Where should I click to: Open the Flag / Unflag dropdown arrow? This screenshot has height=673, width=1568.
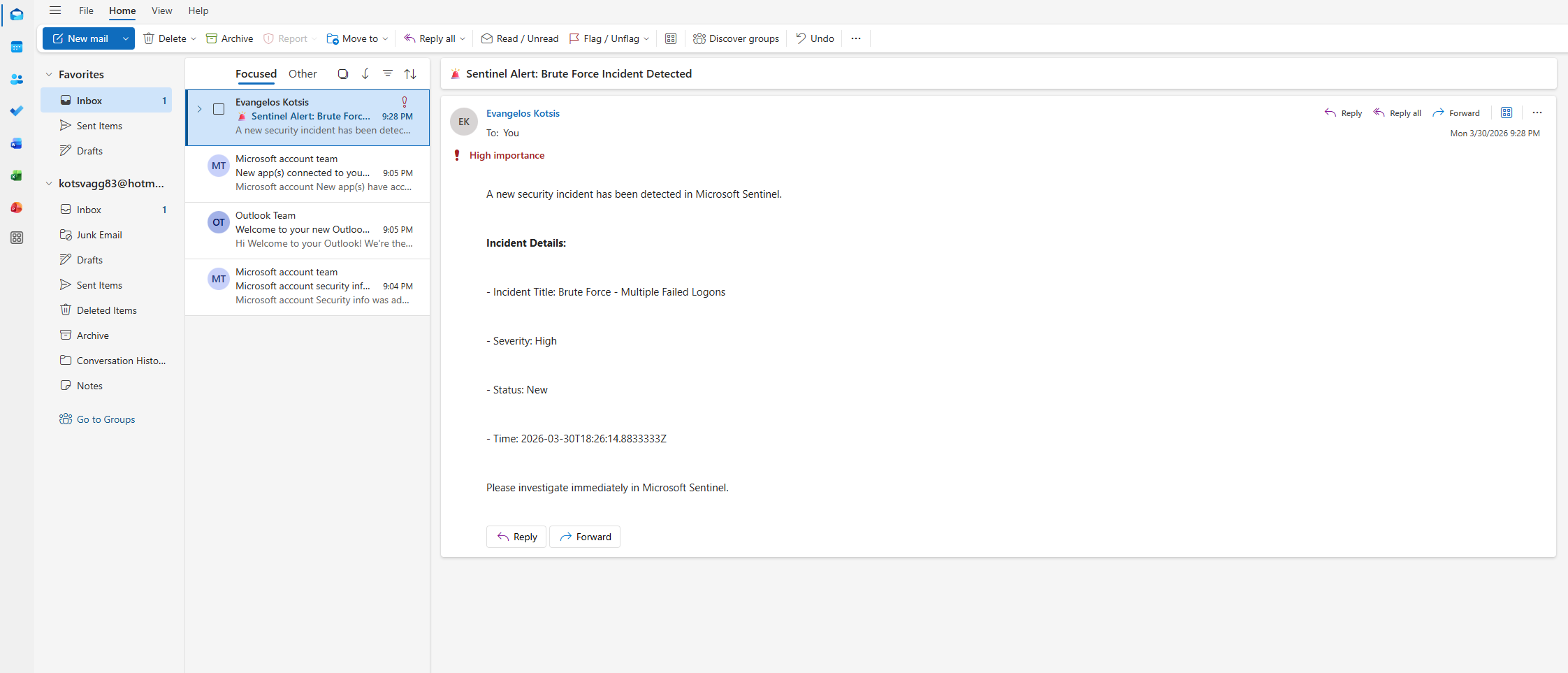tap(646, 39)
